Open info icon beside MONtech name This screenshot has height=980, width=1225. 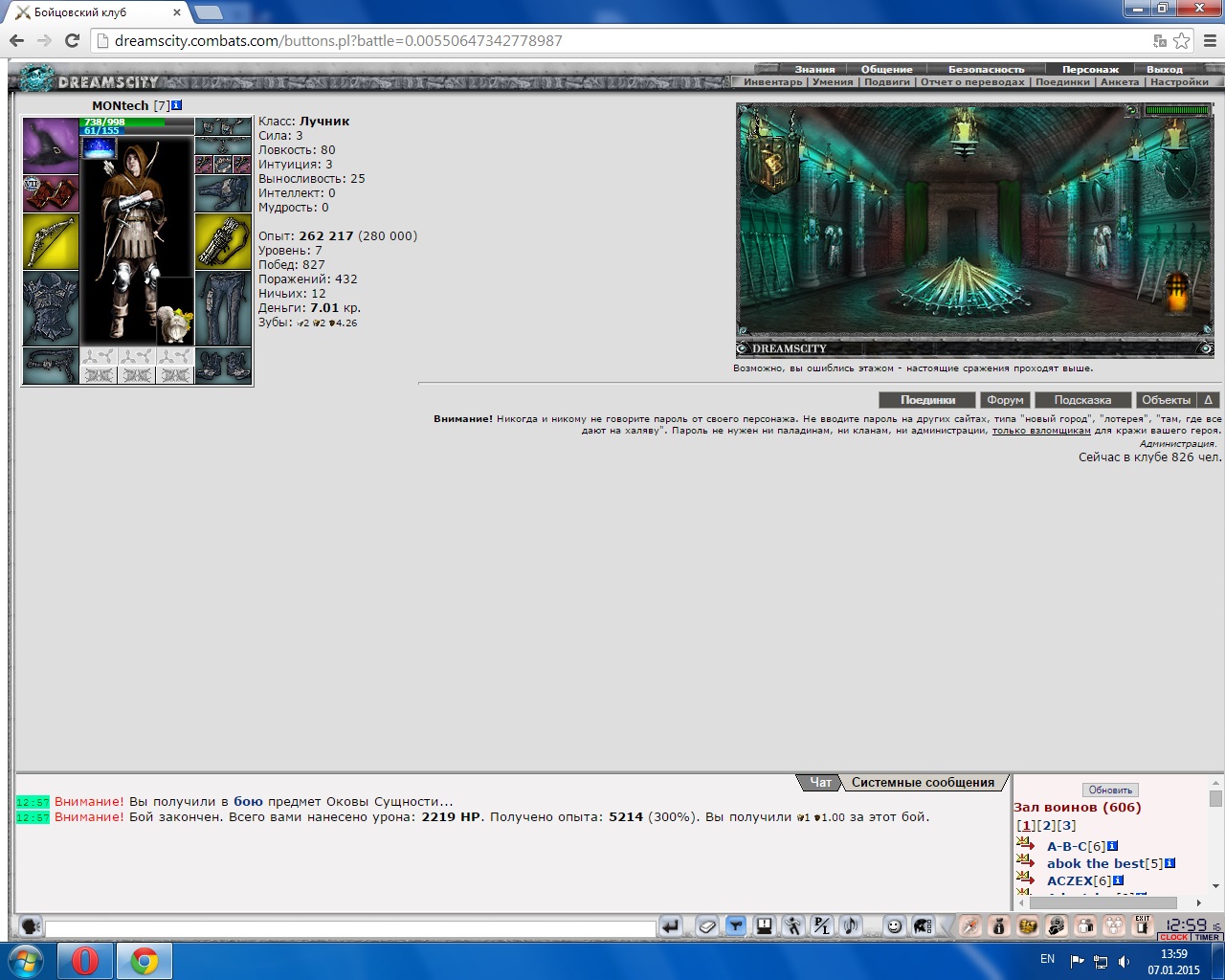click(177, 105)
